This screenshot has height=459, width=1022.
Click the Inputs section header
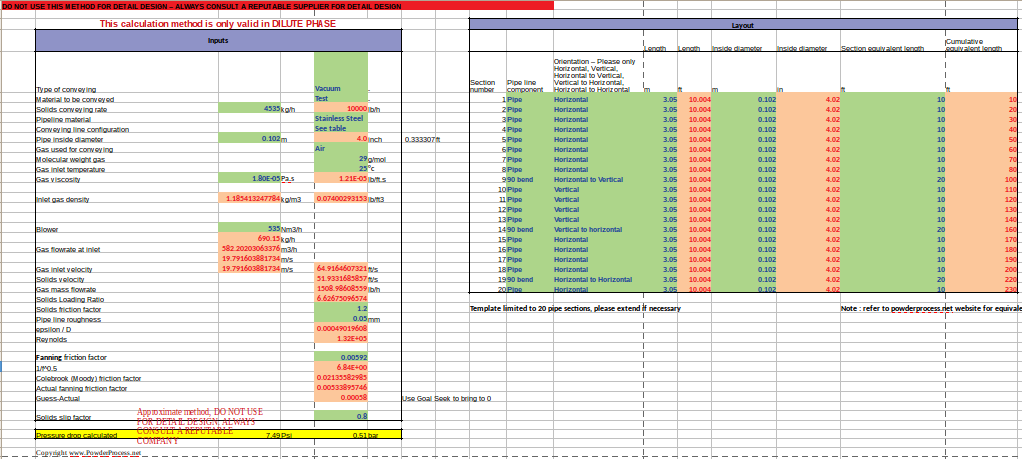(217, 40)
